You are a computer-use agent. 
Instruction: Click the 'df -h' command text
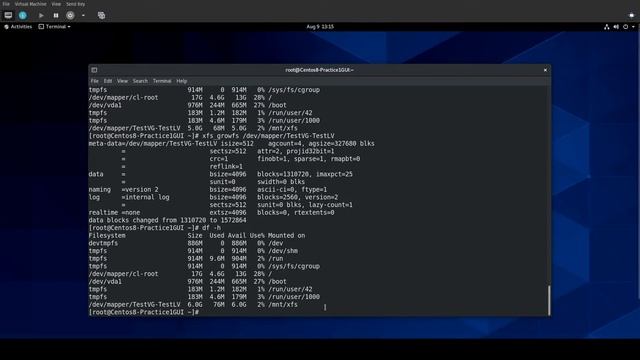211,228
